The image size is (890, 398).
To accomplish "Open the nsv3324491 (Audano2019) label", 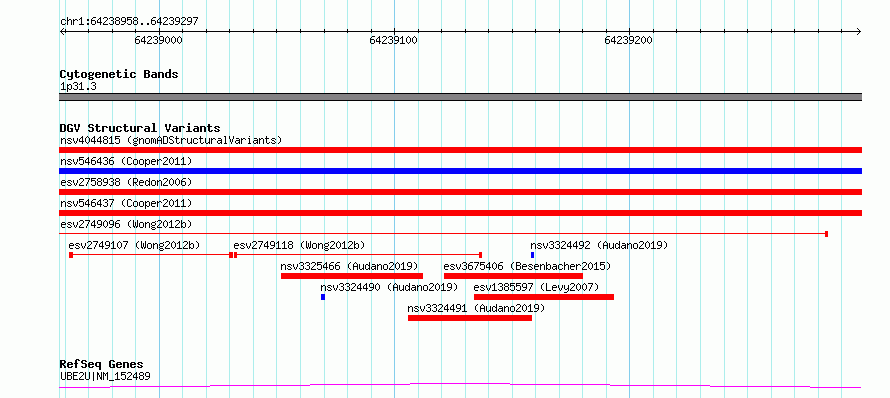I will [x=477, y=308].
